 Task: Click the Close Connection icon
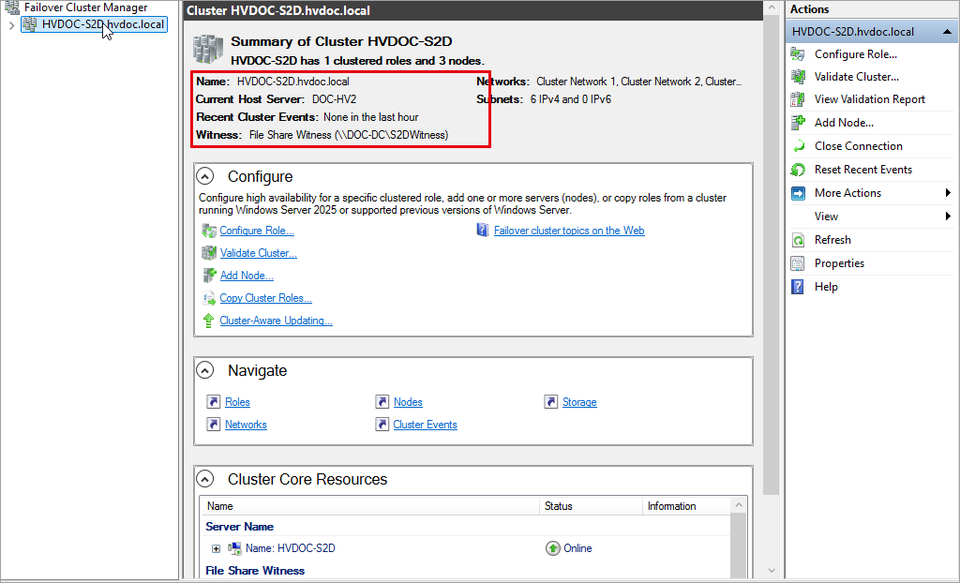798,146
